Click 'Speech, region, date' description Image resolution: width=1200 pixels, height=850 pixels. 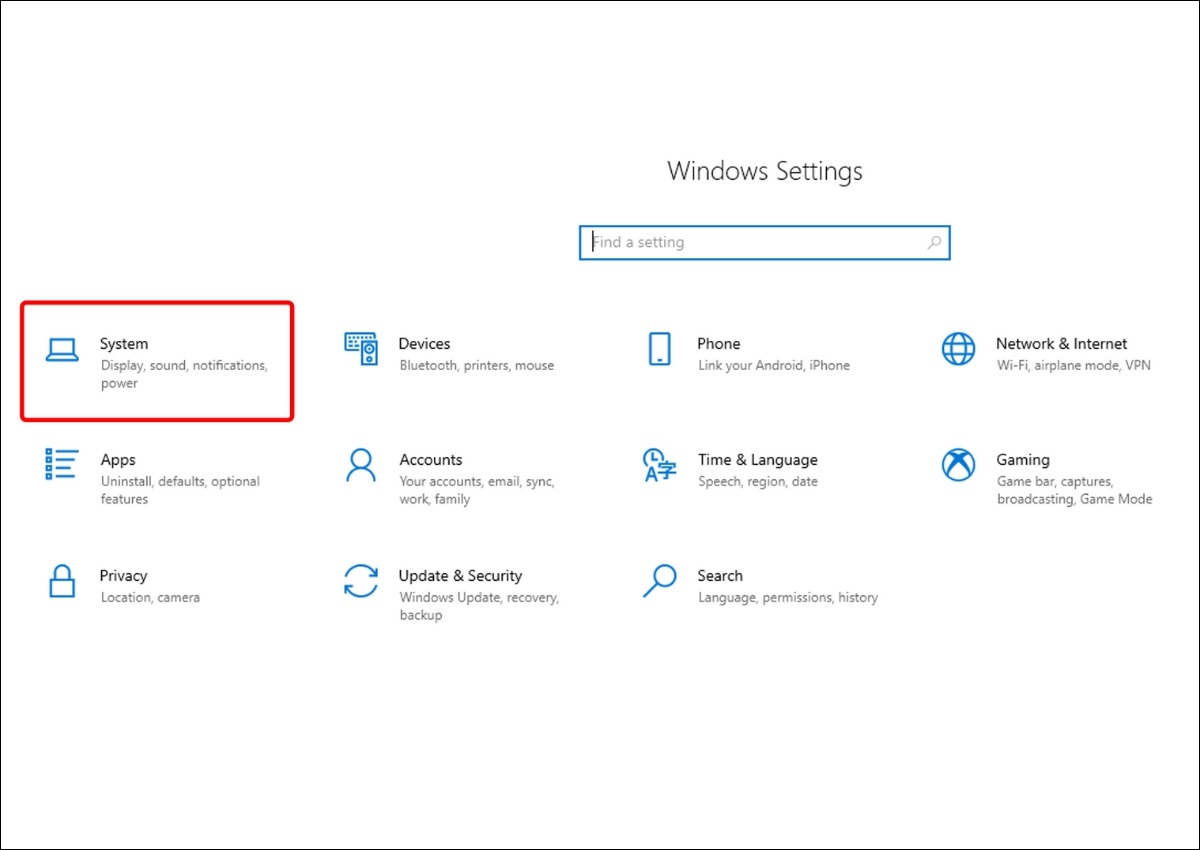pyautogui.click(x=758, y=482)
